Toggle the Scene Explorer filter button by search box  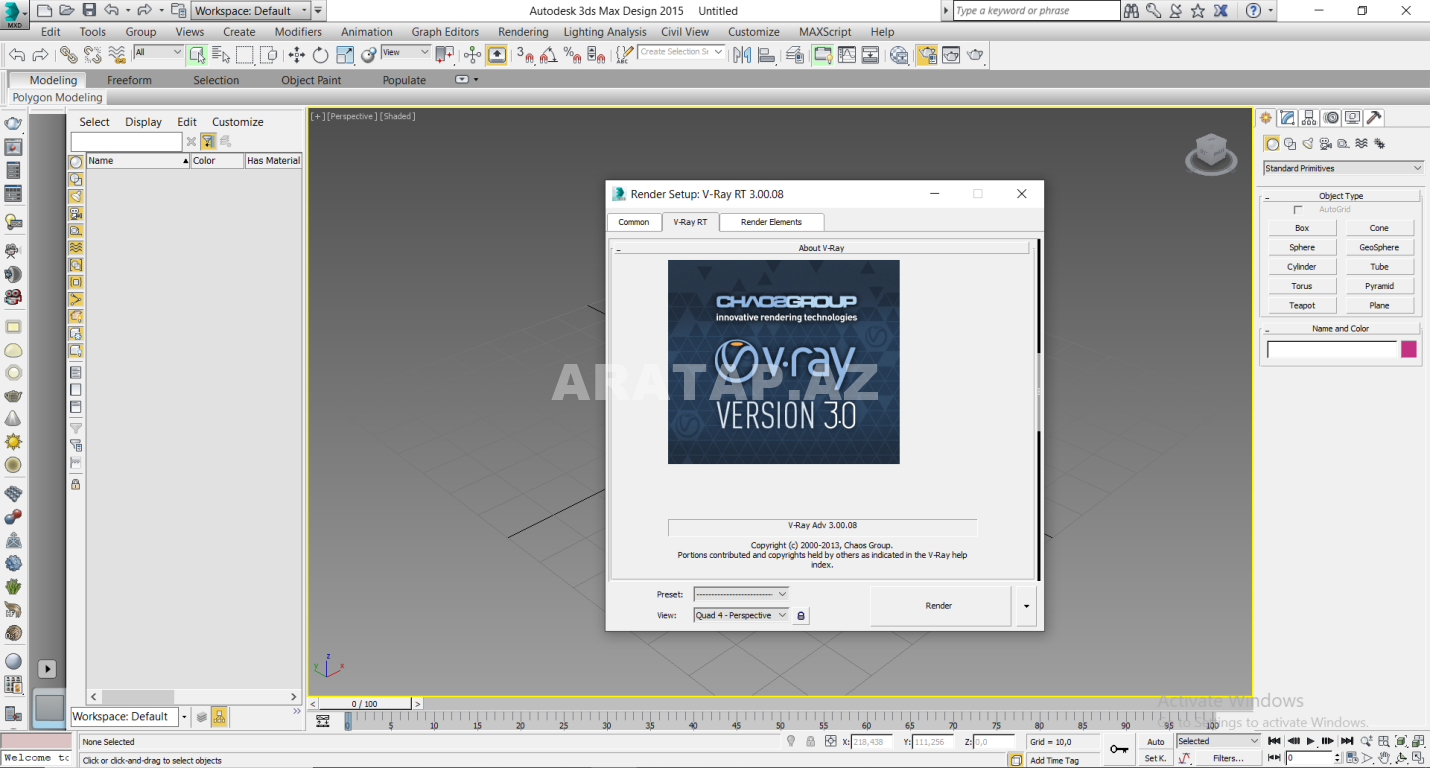pos(208,141)
